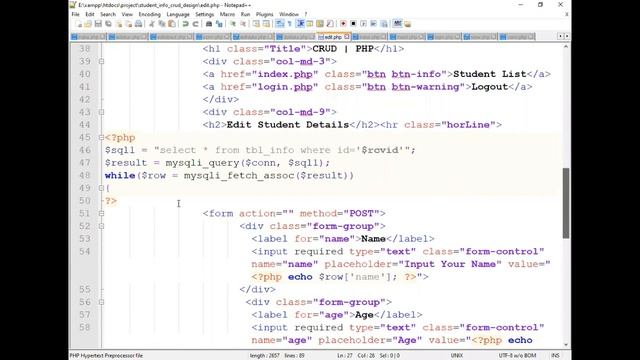
Task: Click UNIX line ending in the status bar
Action: coord(457,356)
